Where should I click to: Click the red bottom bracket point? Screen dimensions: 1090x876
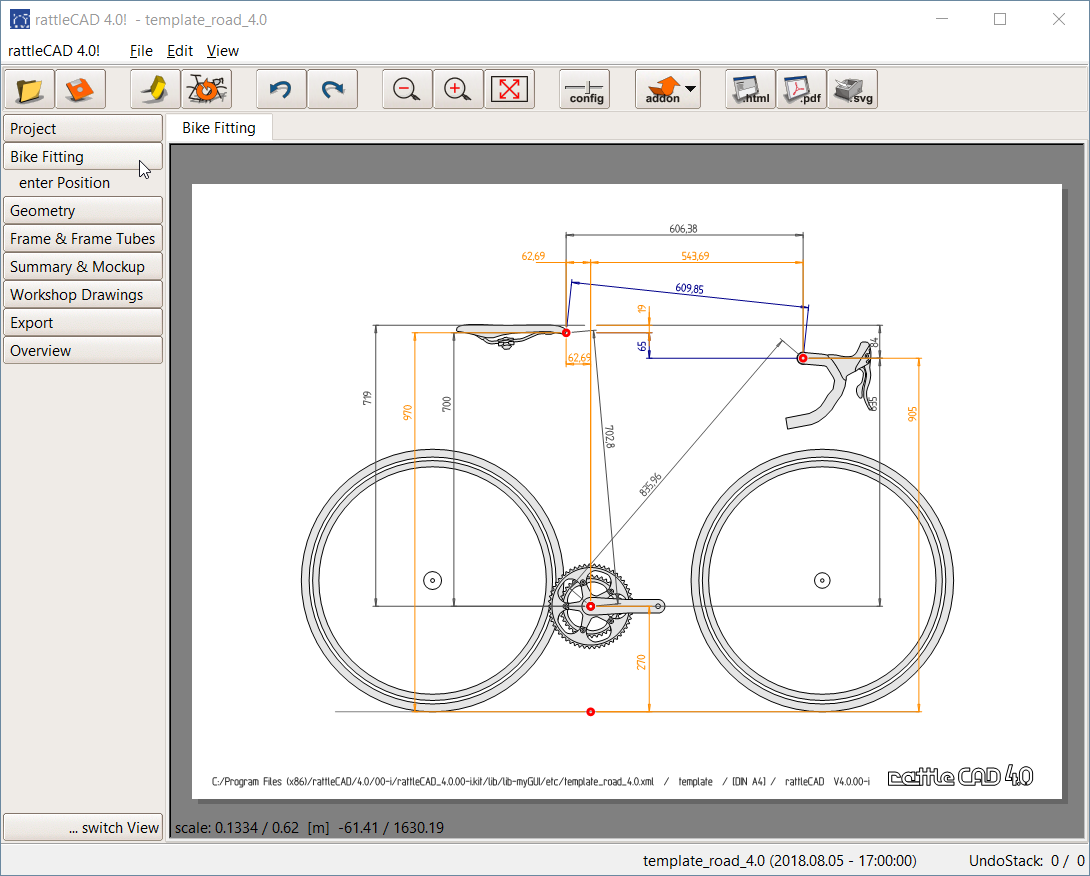[x=590, y=606]
